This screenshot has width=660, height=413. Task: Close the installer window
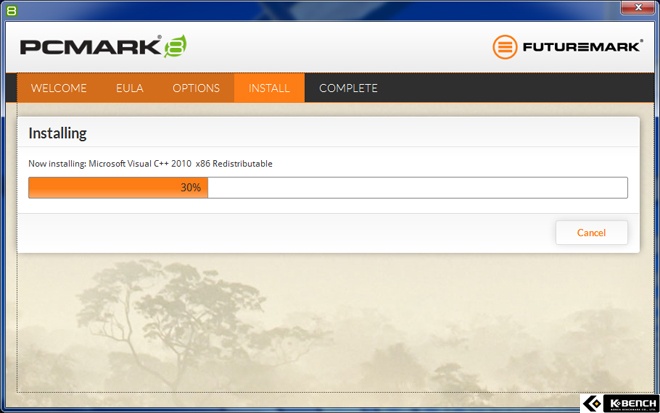(x=638, y=7)
